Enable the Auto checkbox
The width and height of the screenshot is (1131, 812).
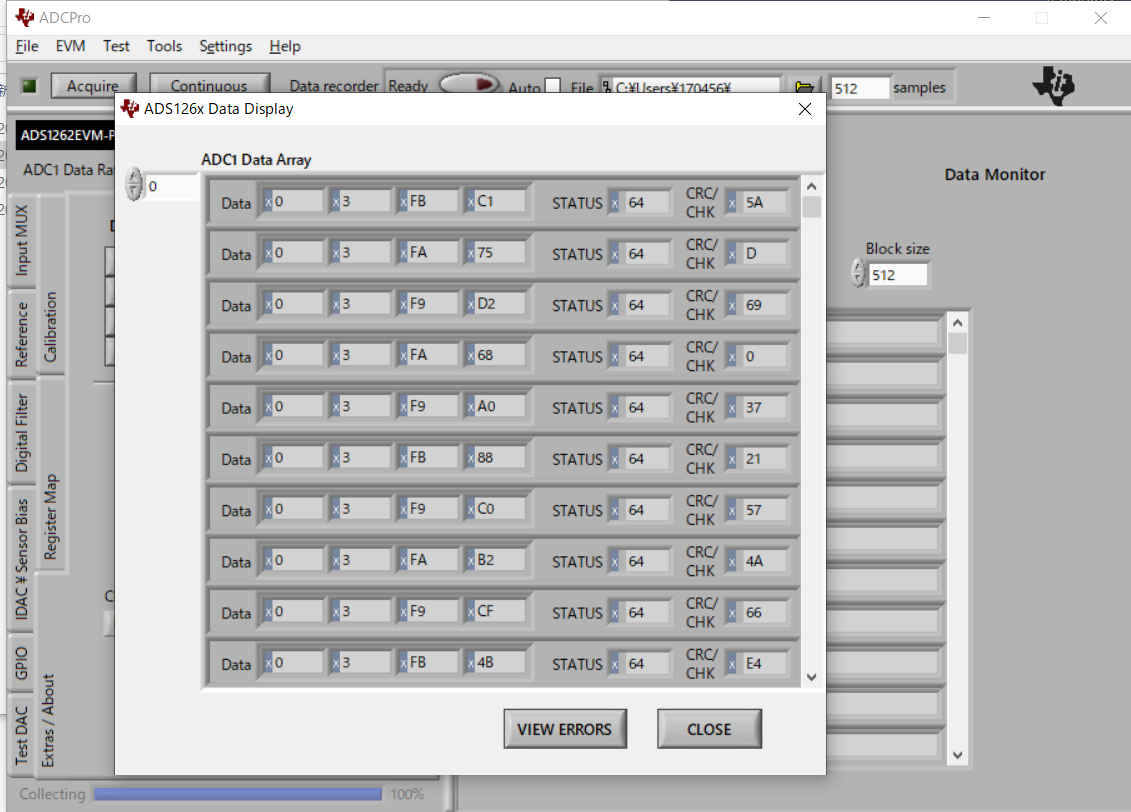coord(553,87)
